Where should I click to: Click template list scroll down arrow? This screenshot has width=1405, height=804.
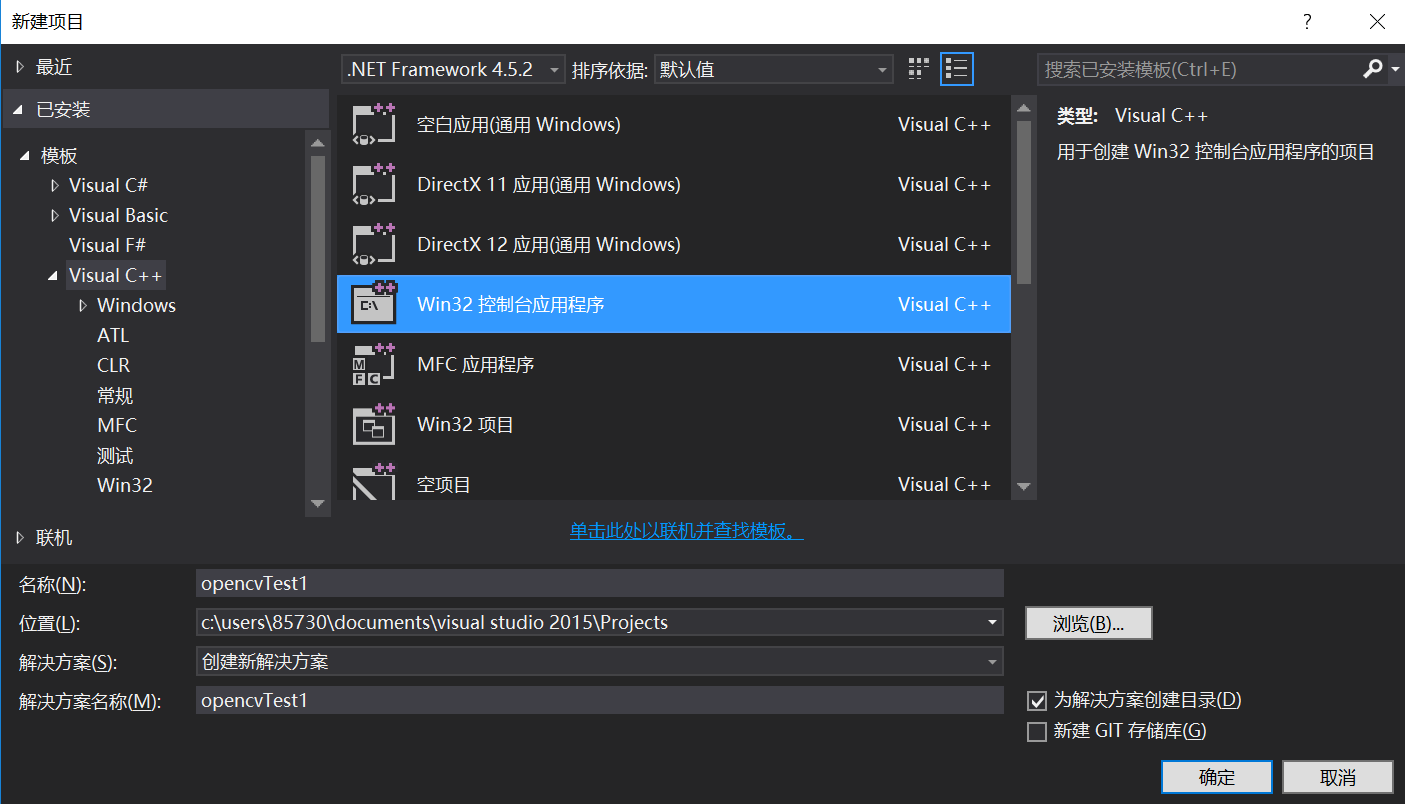1023,487
